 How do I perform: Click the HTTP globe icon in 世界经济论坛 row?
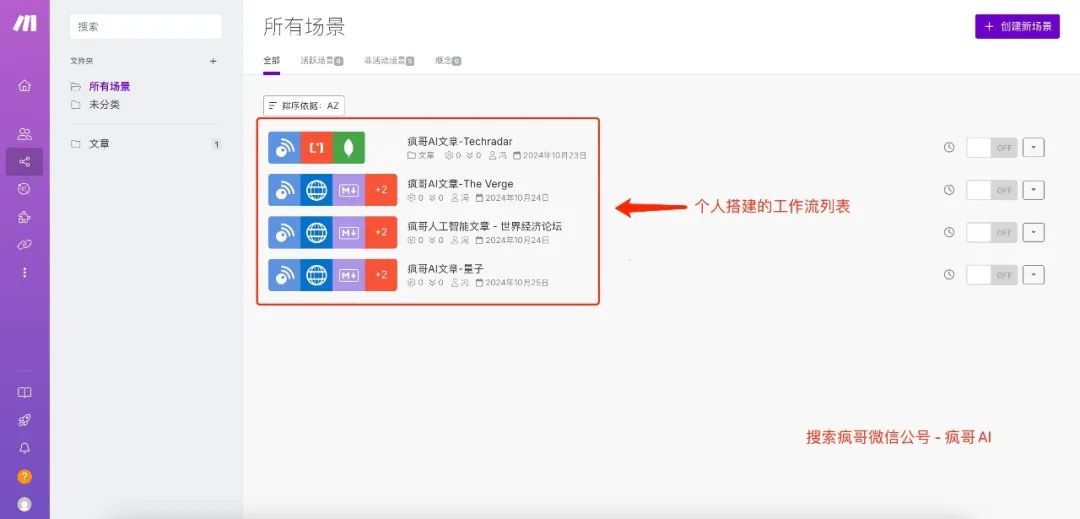point(316,233)
